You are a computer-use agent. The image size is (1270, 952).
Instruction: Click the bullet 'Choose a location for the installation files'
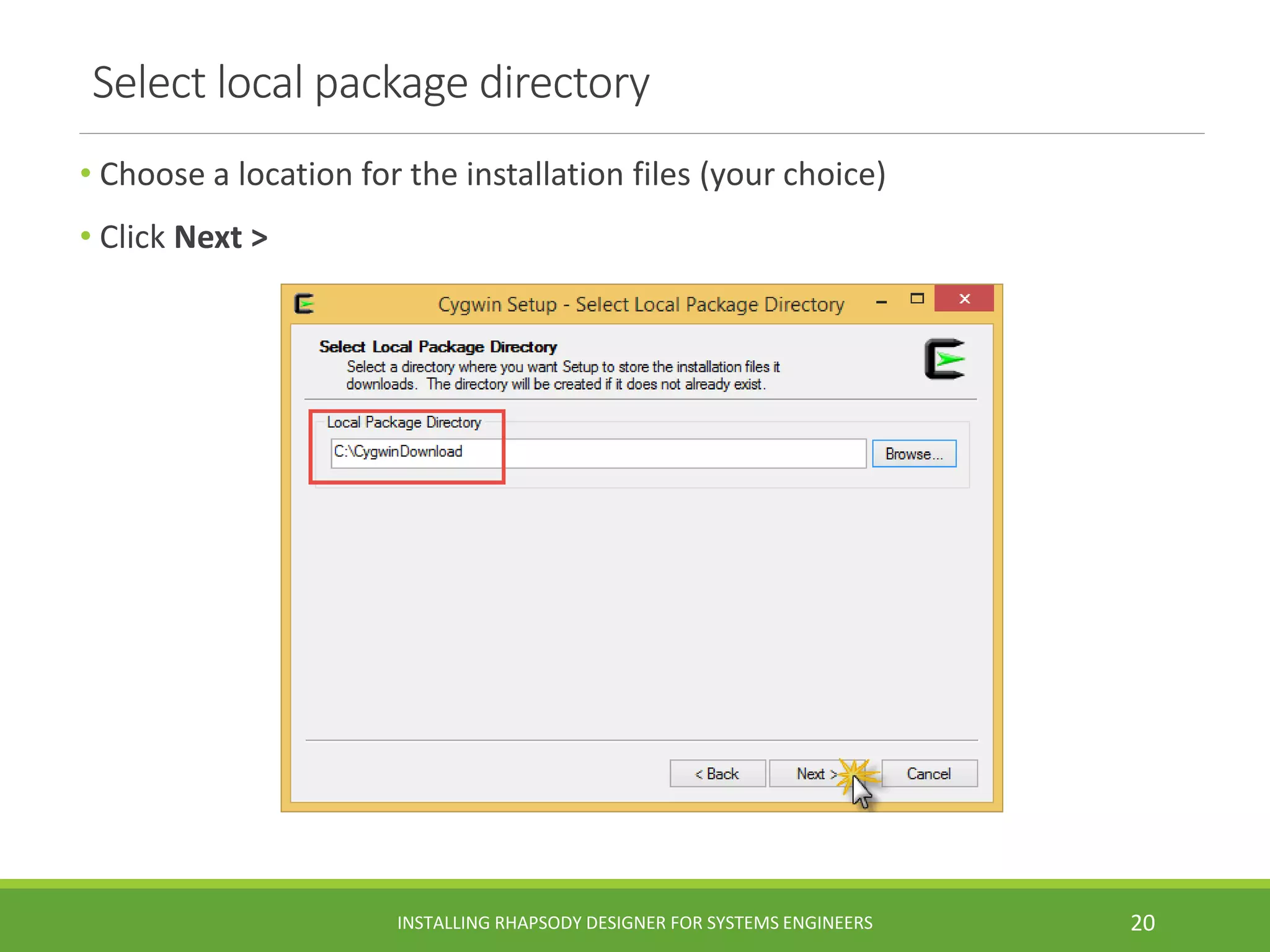pos(492,174)
